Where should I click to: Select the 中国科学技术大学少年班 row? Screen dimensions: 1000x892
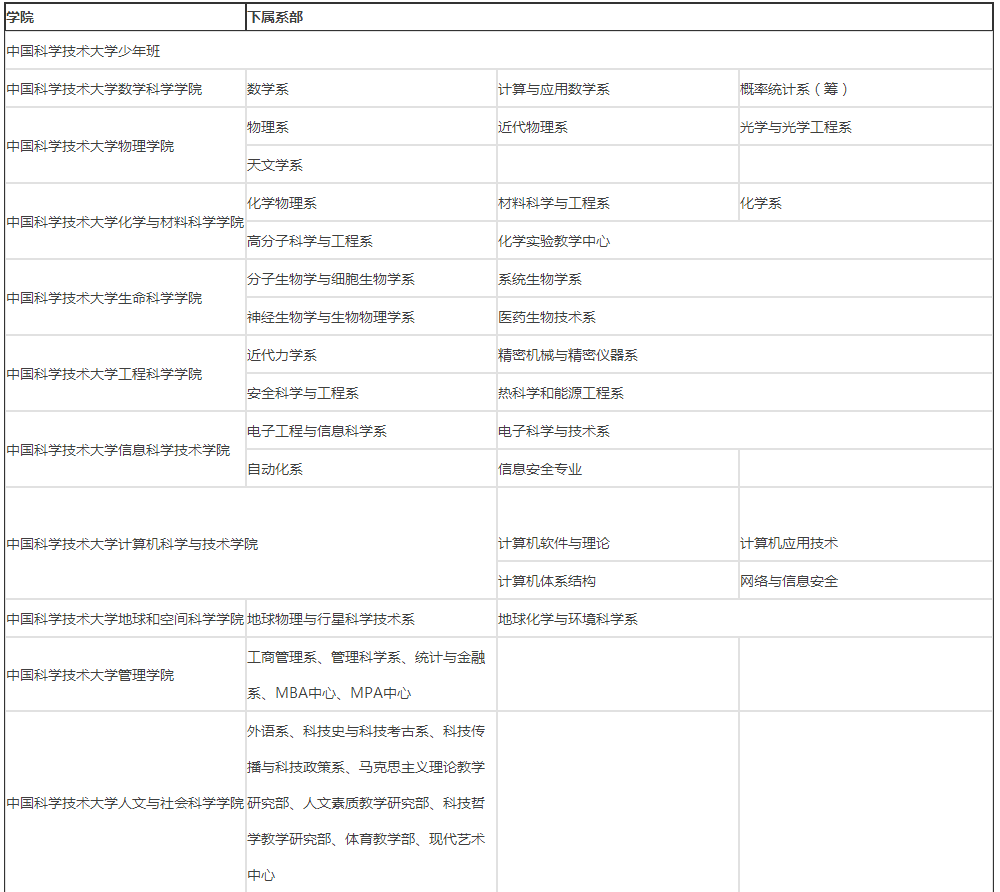pos(499,51)
